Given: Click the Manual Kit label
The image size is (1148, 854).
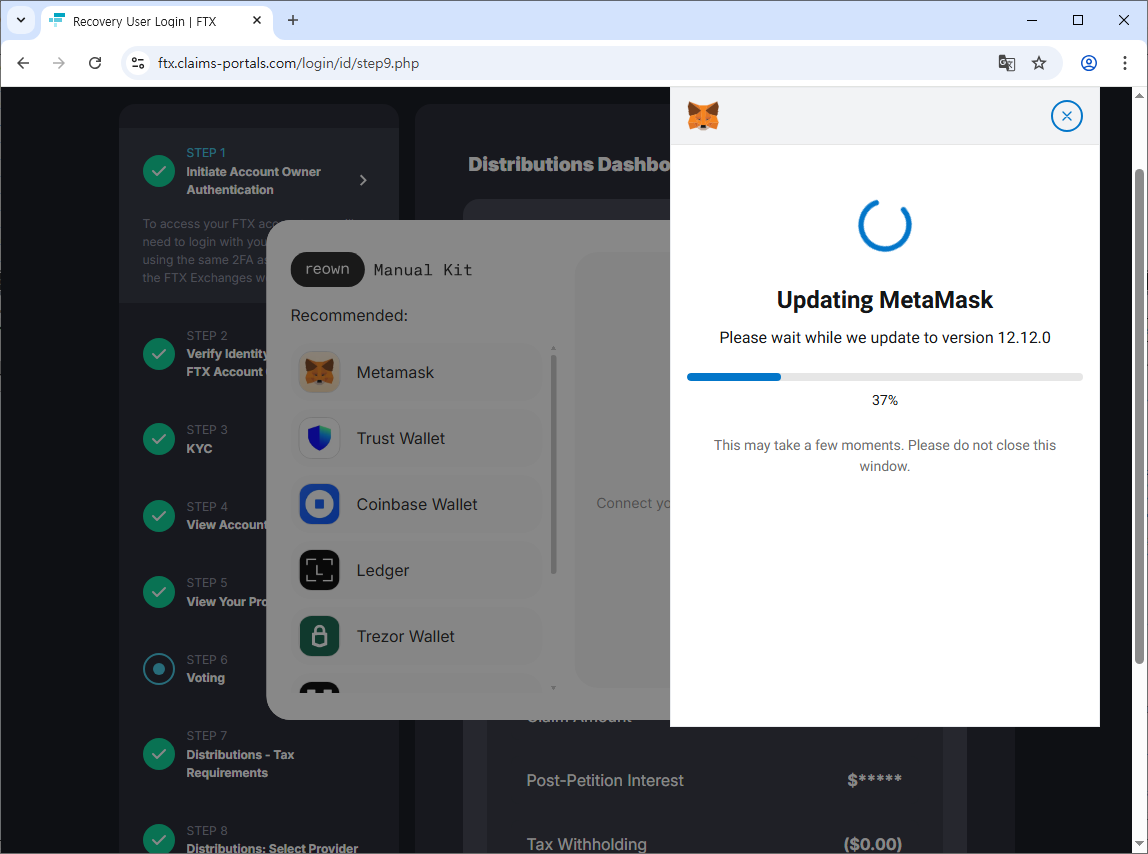Looking at the screenshot, I should (422, 270).
